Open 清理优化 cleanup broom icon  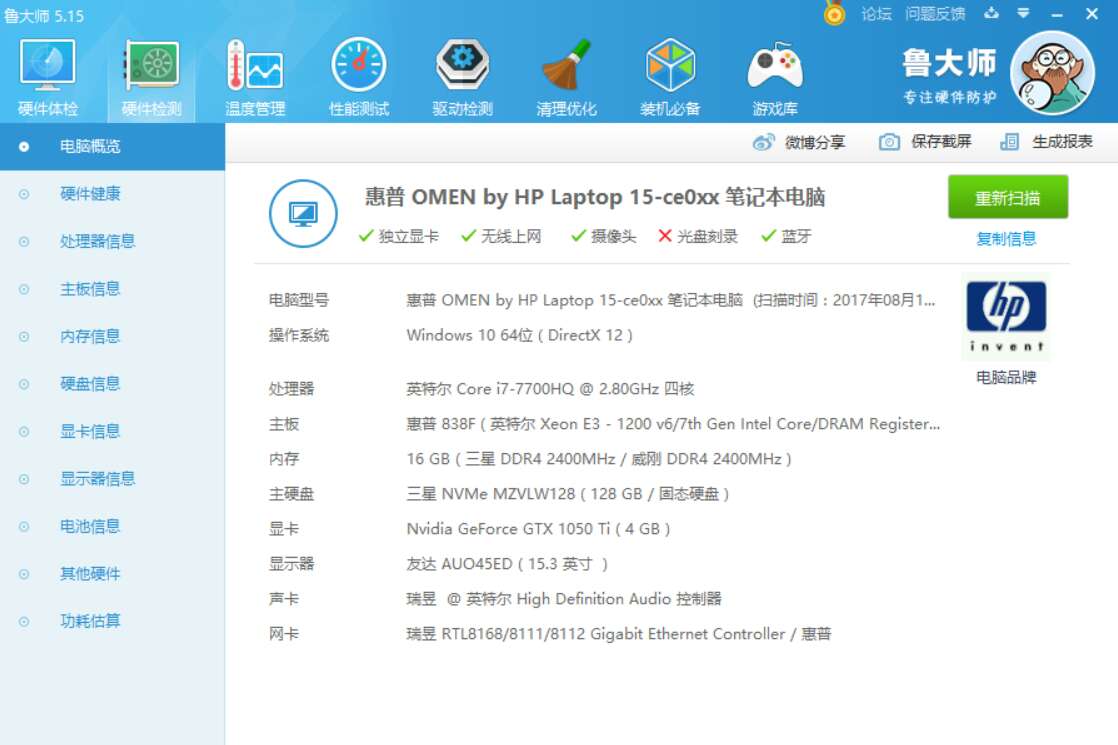click(x=566, y=77)
